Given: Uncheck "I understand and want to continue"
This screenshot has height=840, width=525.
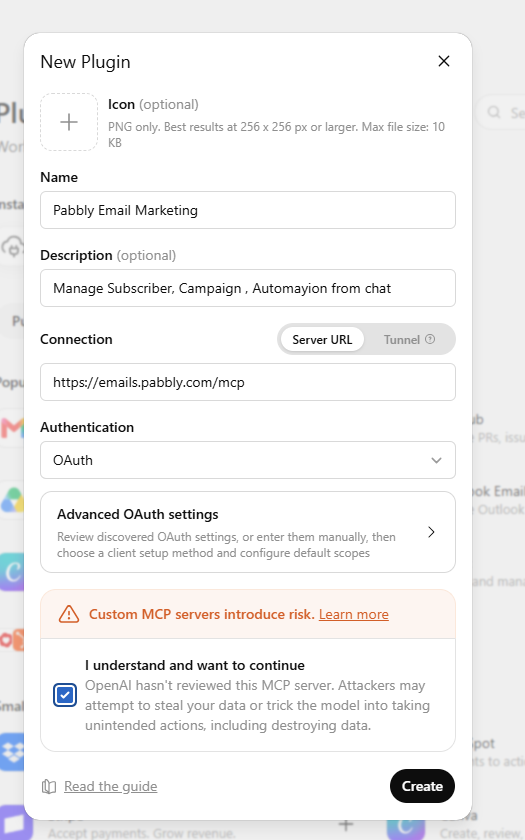Looking at the screenshot, I should point(65,695).
